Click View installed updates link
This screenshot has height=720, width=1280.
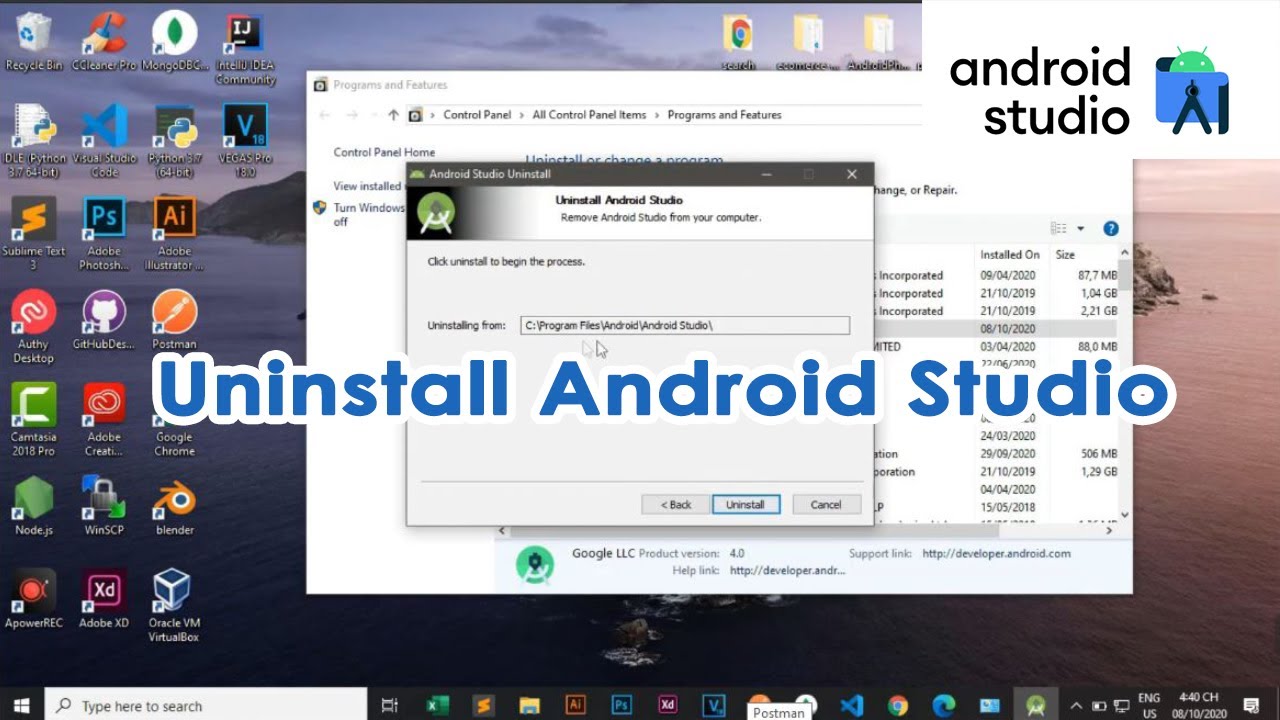pyautogui.click(x=368, y=186)
